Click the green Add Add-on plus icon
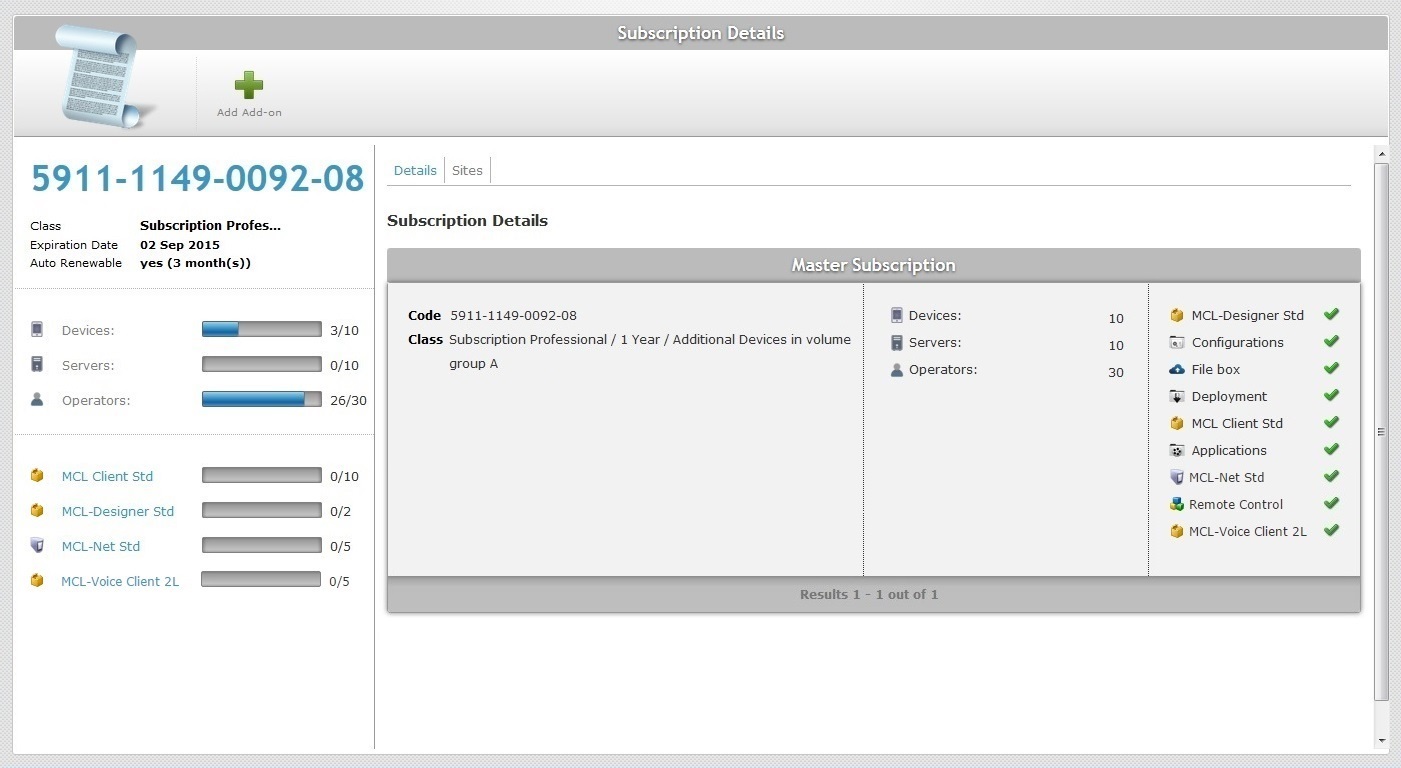The height and width of the screenshot is (768, 1401). [x=249, y=85]
